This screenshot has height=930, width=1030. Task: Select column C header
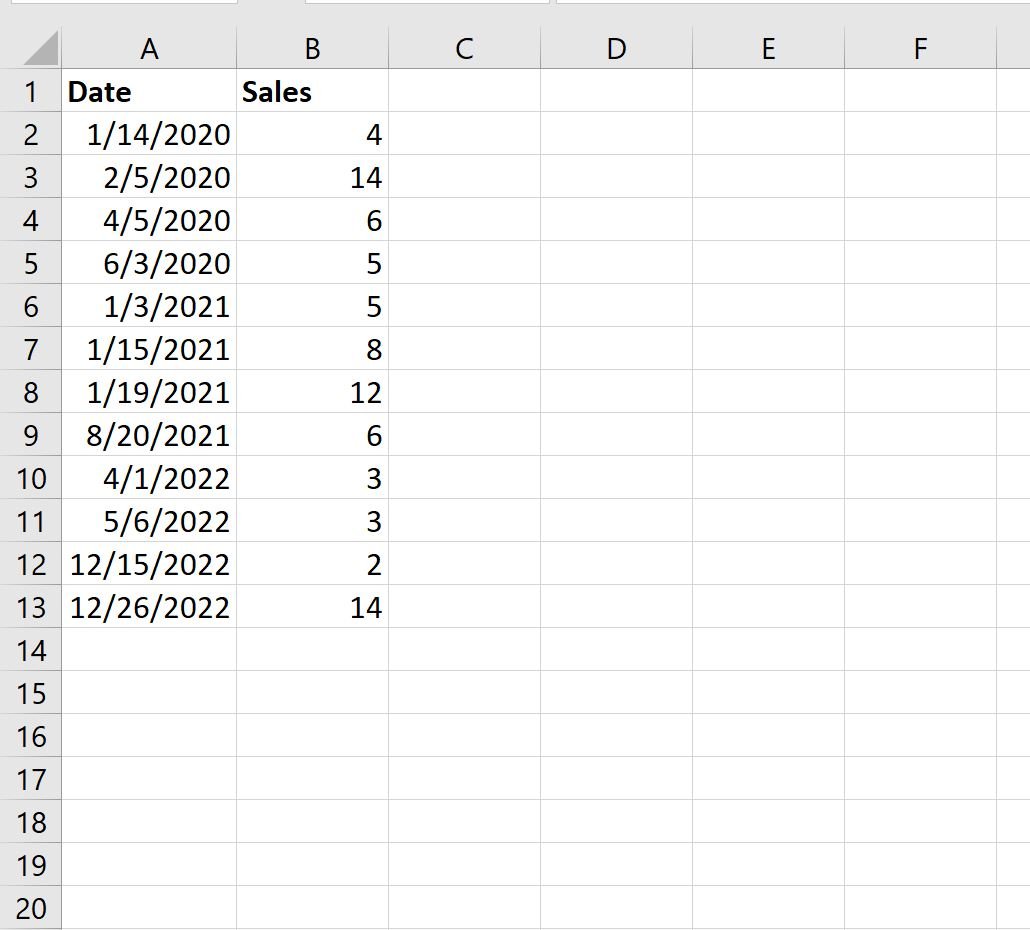pos(464,49)
